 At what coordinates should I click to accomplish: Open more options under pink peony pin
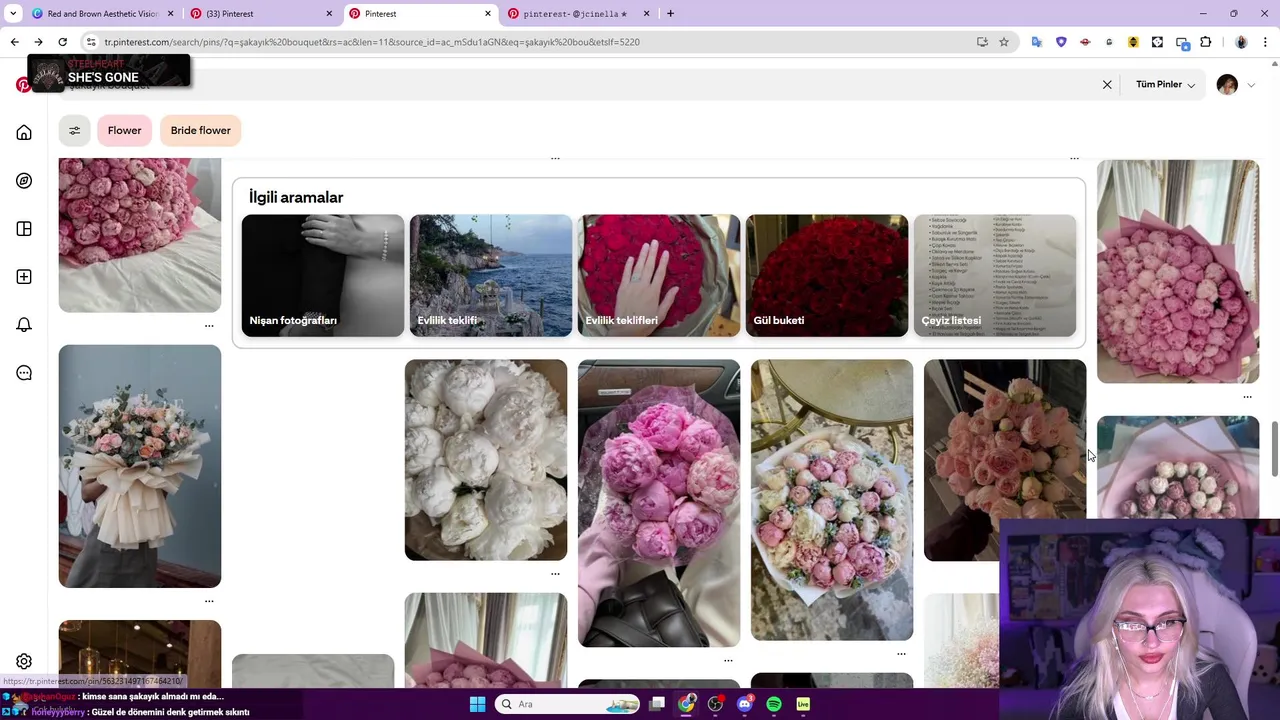[x=209, y=326]
